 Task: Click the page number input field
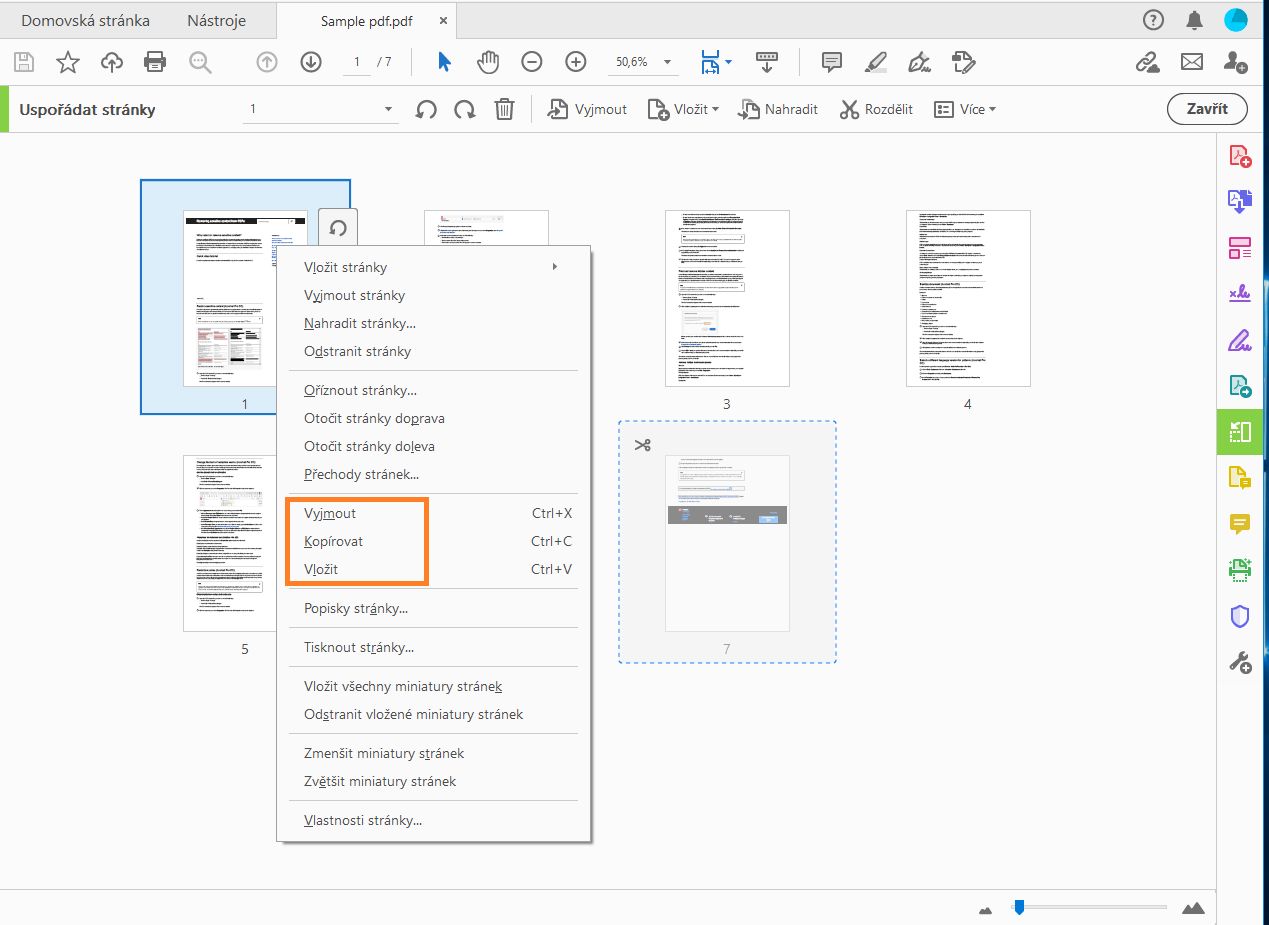[356, 62]
